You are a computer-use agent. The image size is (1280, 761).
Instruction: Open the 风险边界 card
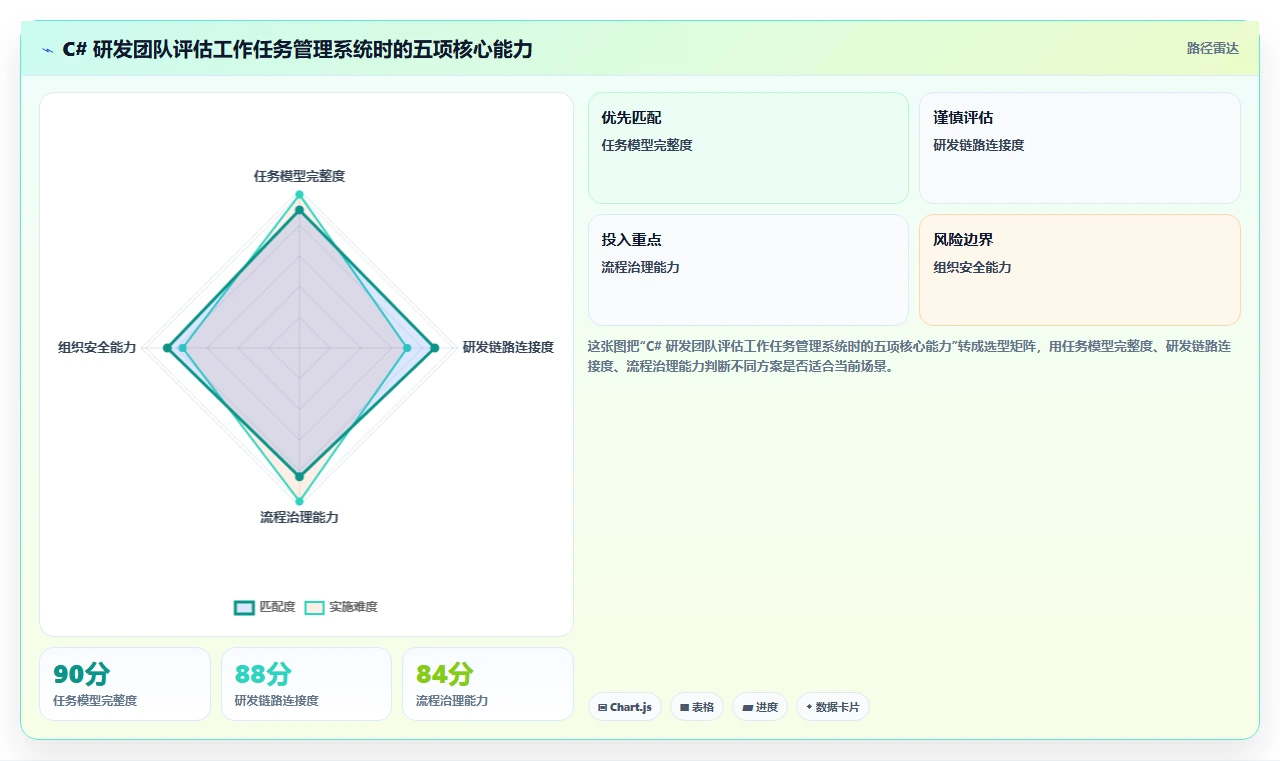tap(1080, 270)
